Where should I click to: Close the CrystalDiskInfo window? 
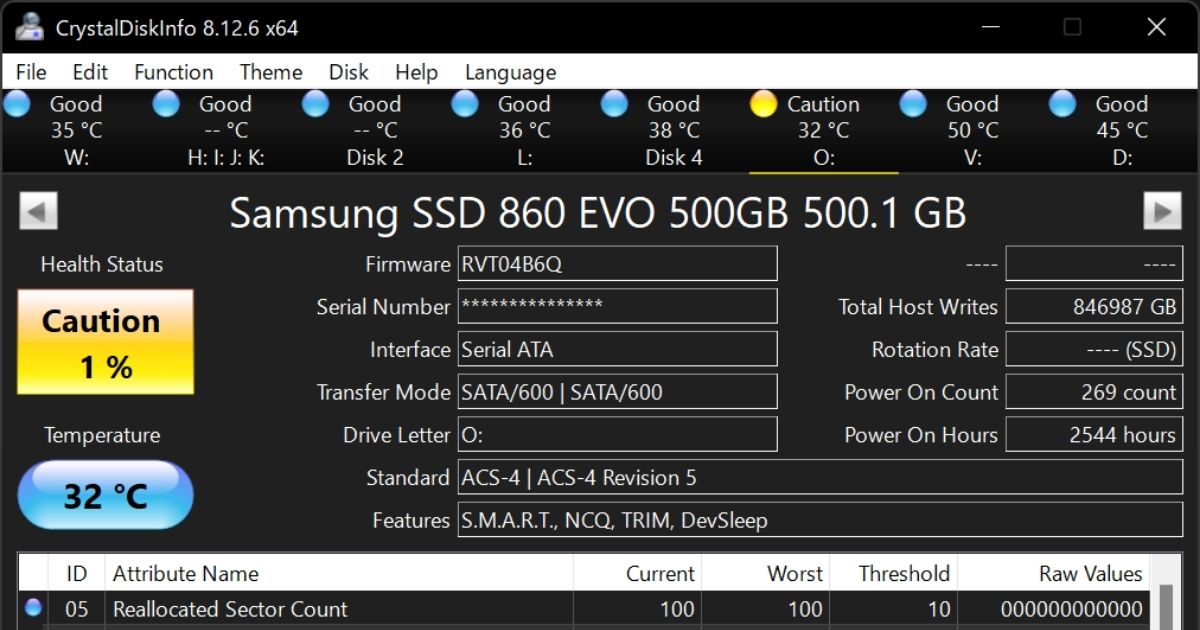coord(1157,27)
